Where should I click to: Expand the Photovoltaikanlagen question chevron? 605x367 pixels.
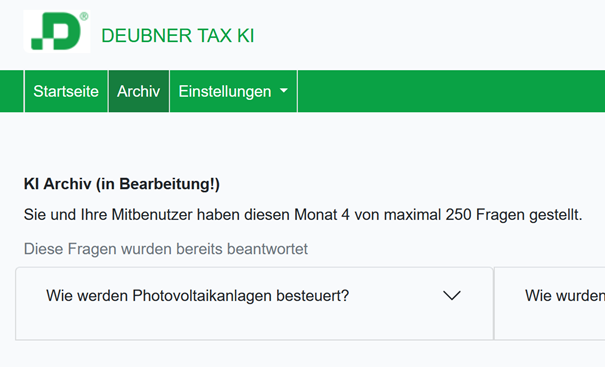point(452,296)
